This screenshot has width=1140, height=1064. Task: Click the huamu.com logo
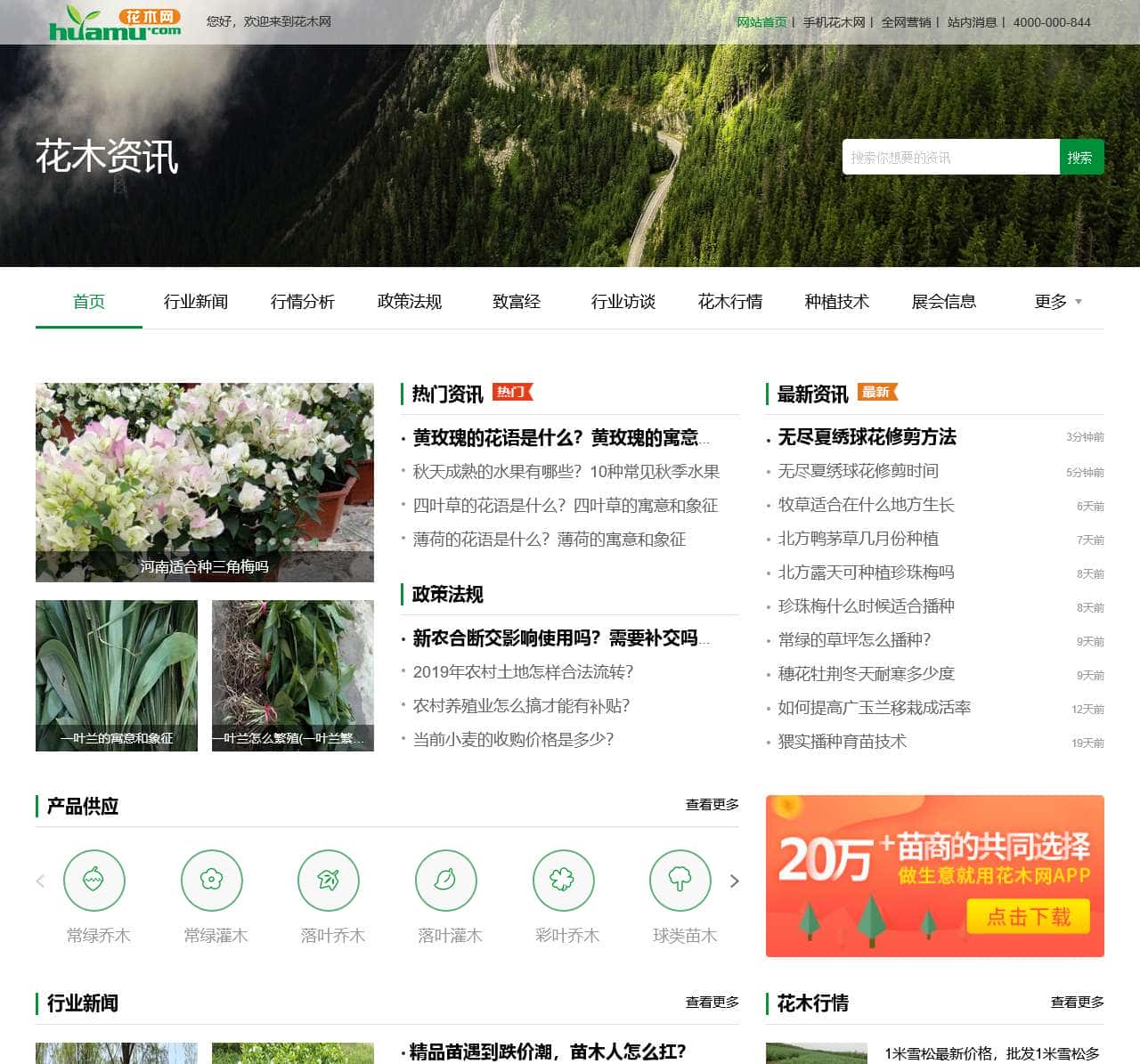[x=116, y=20]
